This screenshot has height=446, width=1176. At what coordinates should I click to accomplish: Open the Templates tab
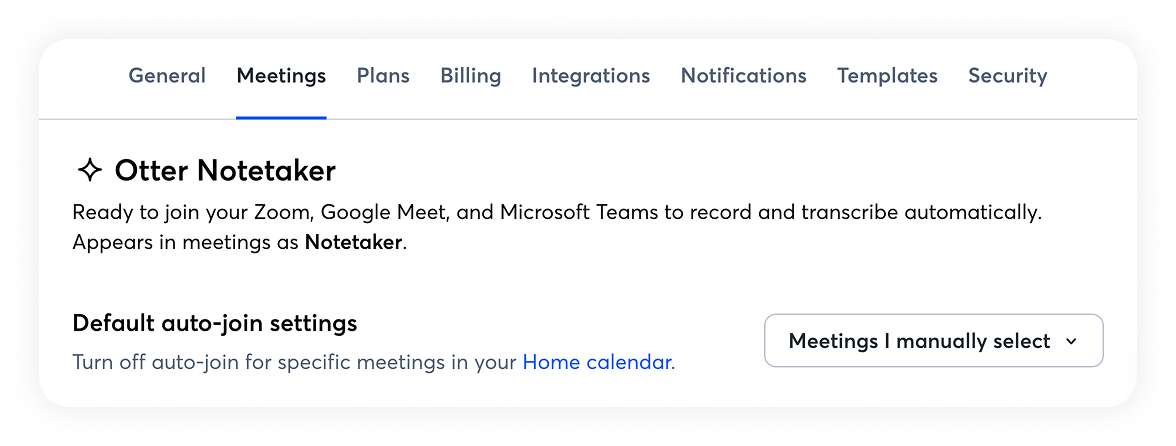(x=887, y=76)
